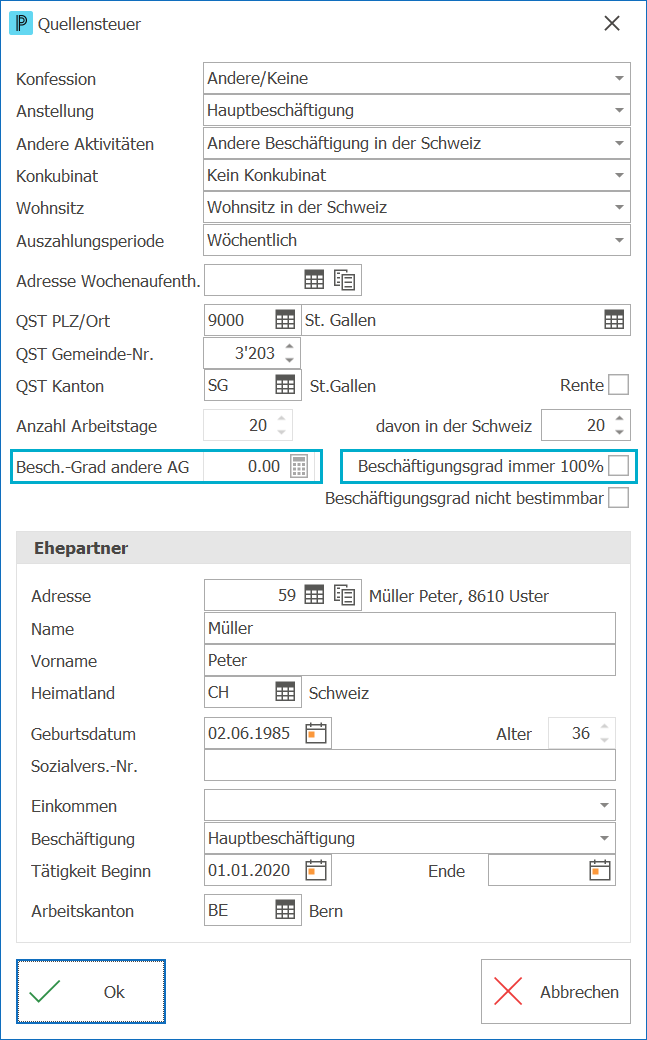Expand the Konfession dropdown
The image size is (647, 1040).
[619, 78]
